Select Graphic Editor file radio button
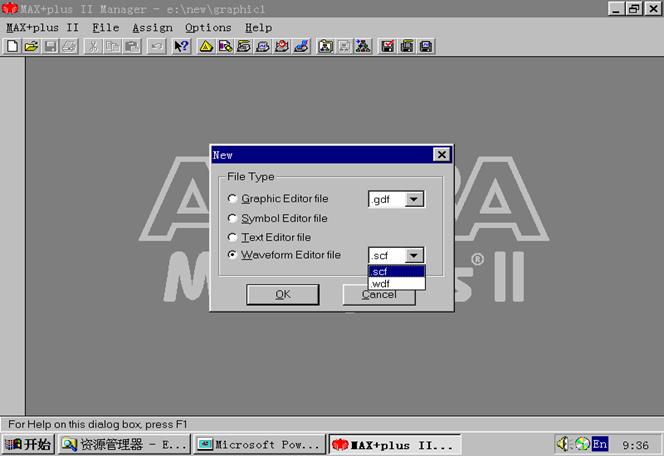Viewport: 664px width, 456px height. [x=232, y=198]
